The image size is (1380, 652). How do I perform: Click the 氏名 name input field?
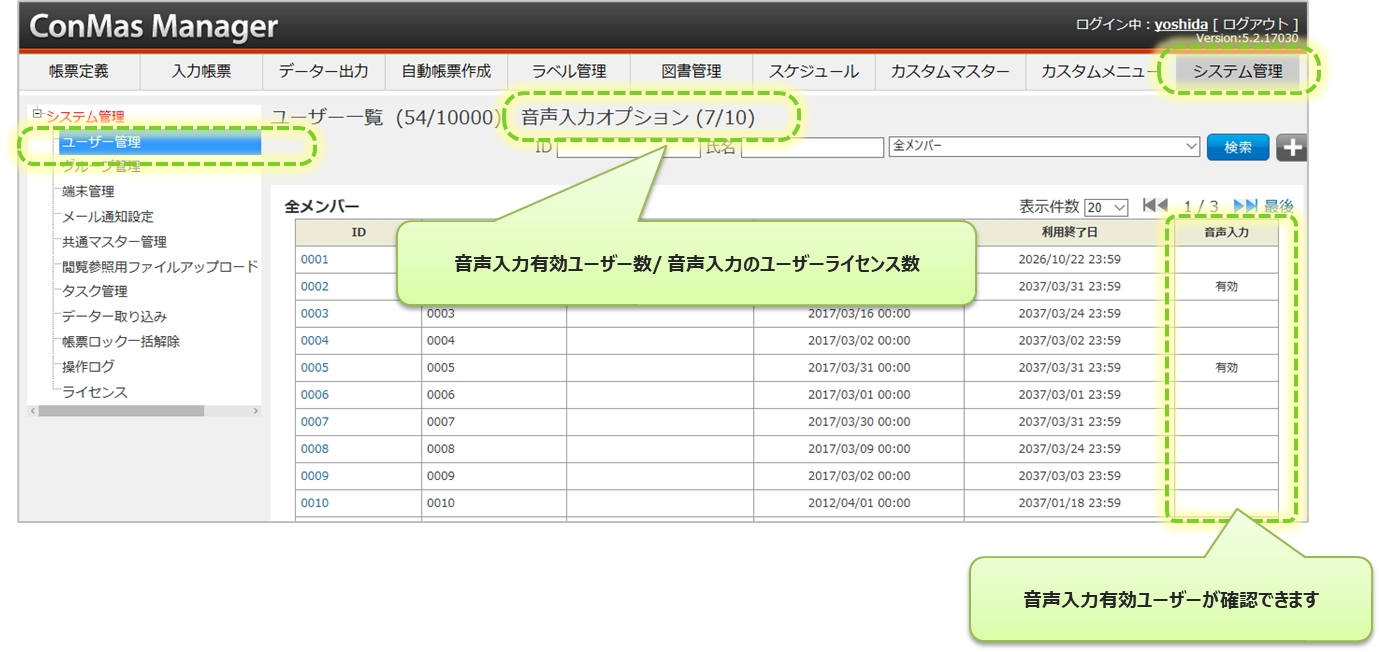pos(812,147)
